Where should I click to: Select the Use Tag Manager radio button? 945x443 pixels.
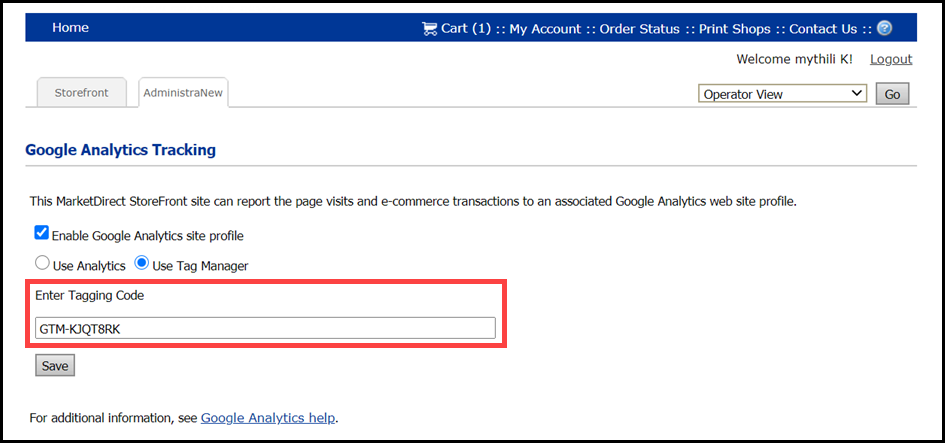click(x=142, y=265)
